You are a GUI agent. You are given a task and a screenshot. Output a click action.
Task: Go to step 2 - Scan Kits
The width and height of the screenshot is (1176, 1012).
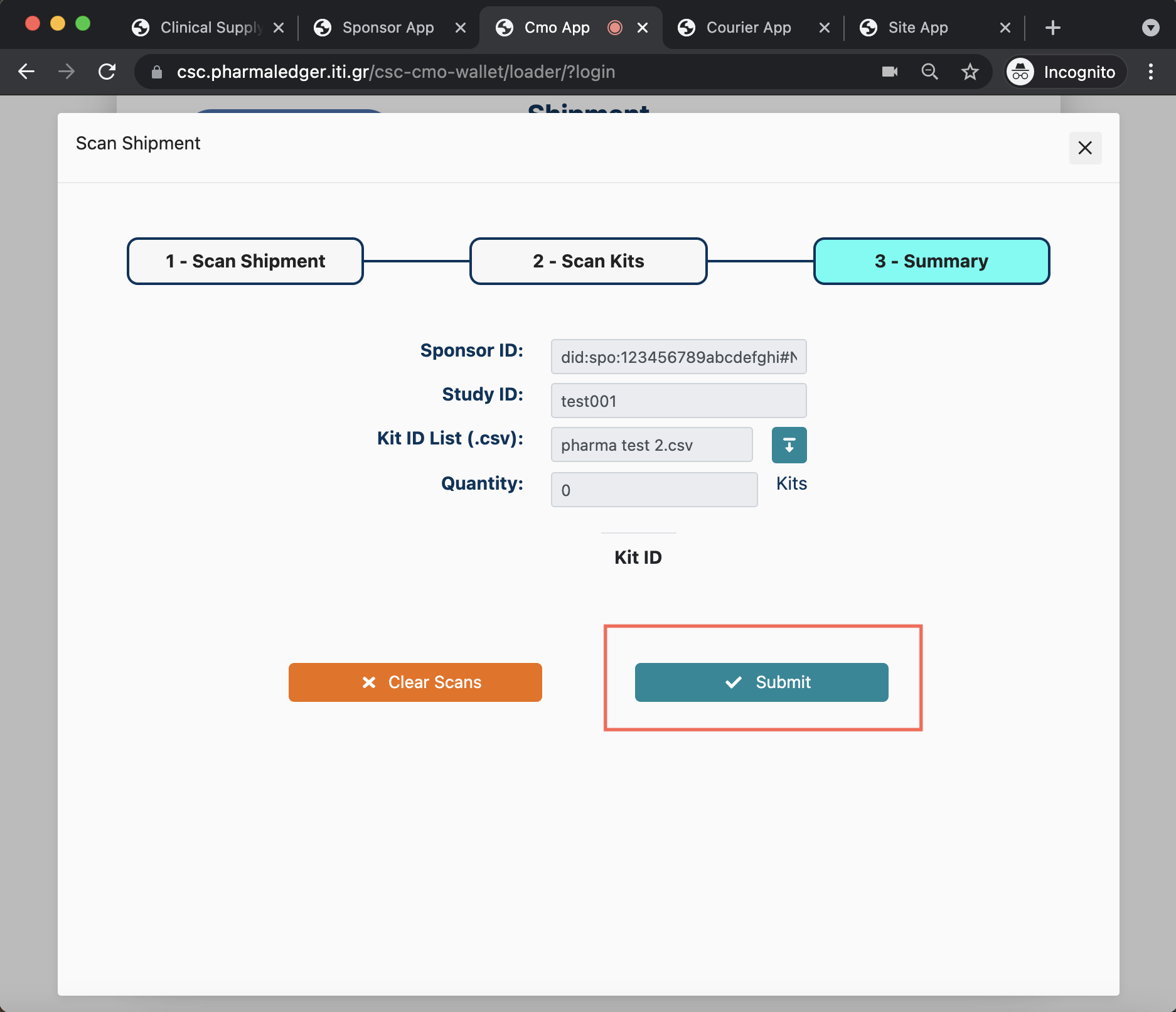pyautogui.click(x=589, y=261)
